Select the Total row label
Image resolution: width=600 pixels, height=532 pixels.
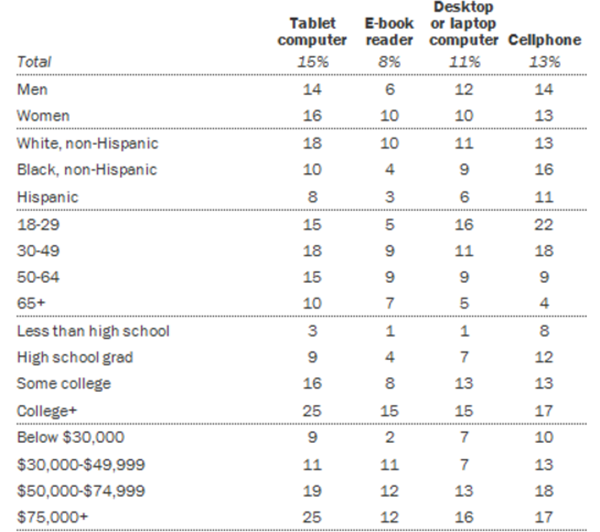(35, 62)
